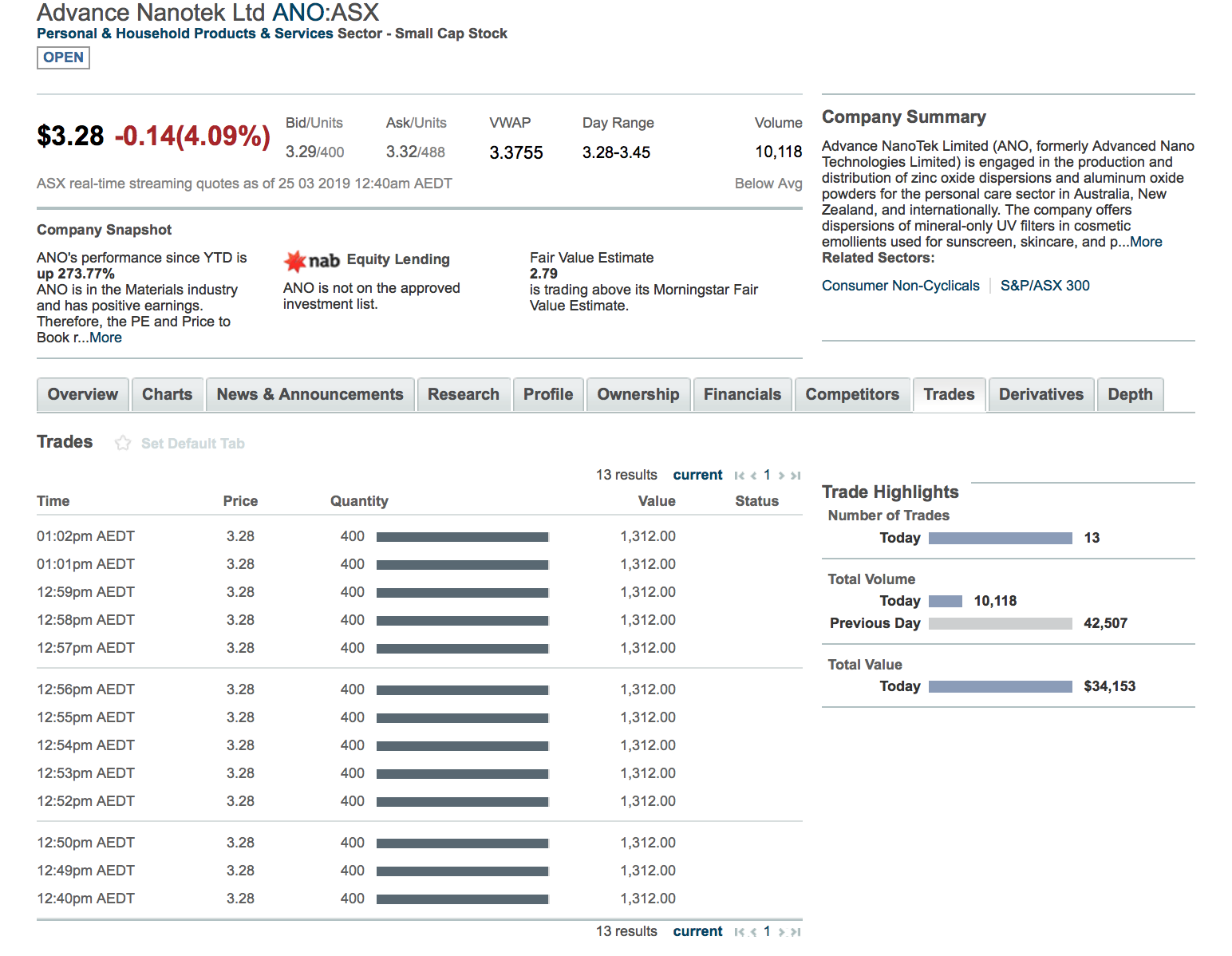Image resolution: width=1232 pixels, height=956 pixels.
Task: Expand Company Snapshot with the More link
Action: pyautogui.click(x=105, y=338)
